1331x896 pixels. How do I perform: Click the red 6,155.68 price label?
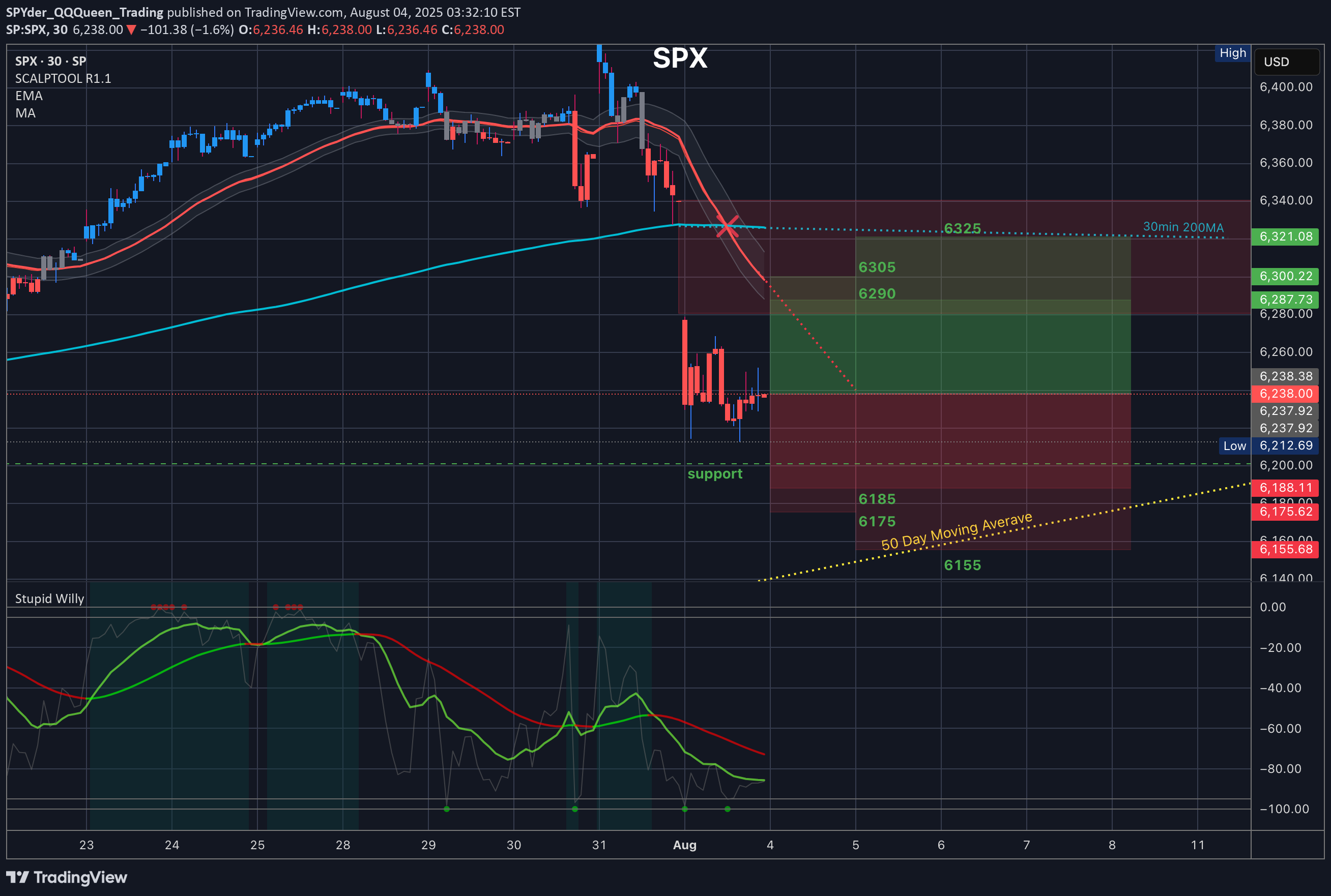click(1285, 549)
